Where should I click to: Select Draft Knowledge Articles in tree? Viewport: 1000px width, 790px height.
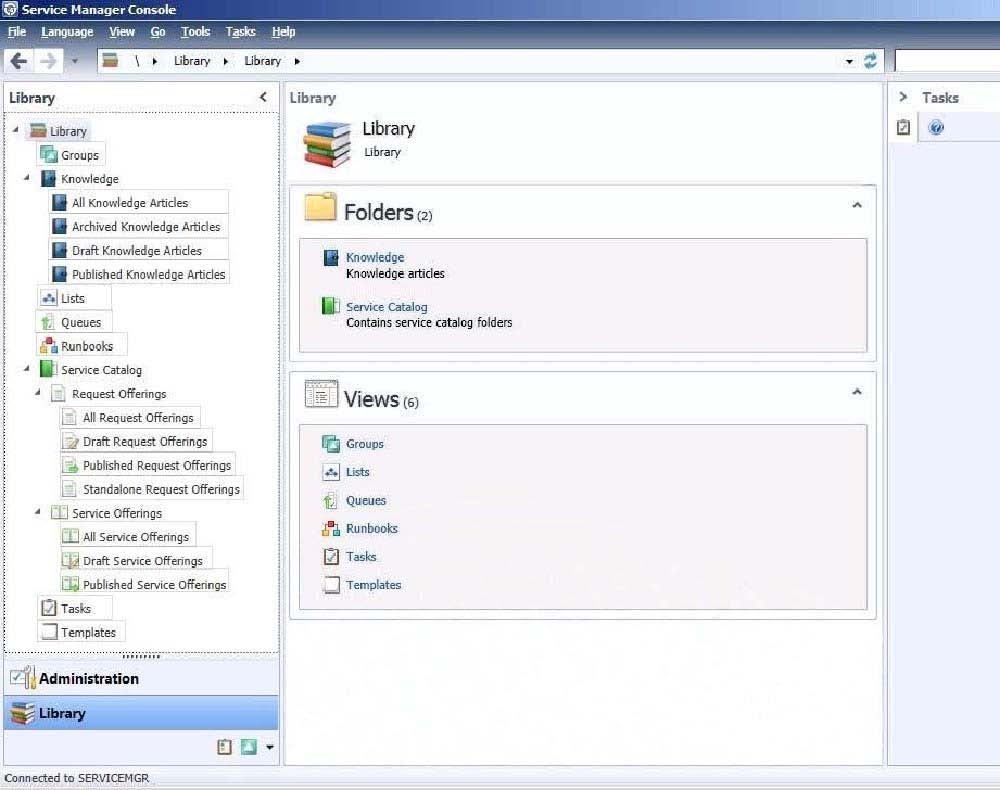click(136, 251)
